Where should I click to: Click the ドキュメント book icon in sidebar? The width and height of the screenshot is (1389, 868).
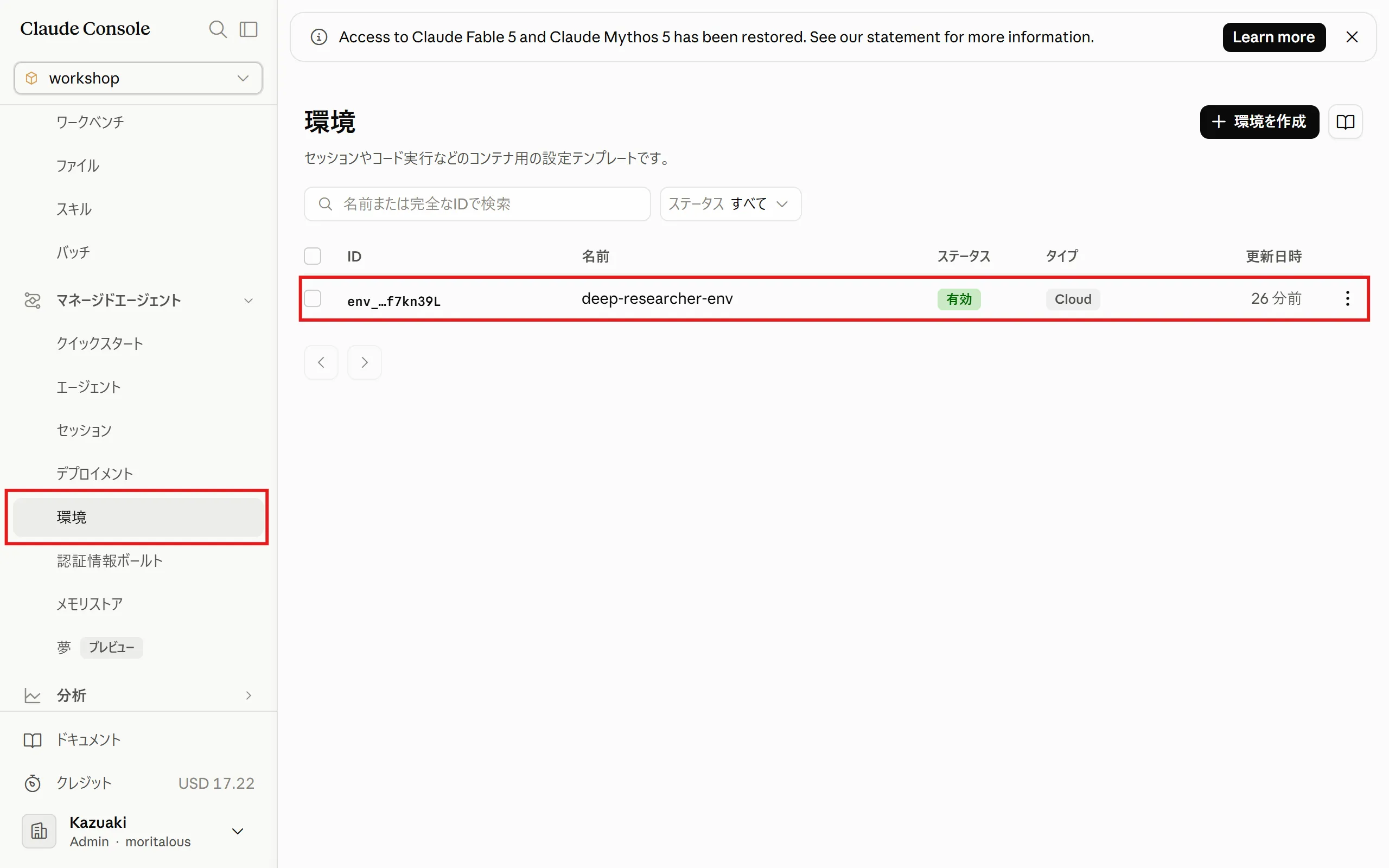[x=33, y=740]
